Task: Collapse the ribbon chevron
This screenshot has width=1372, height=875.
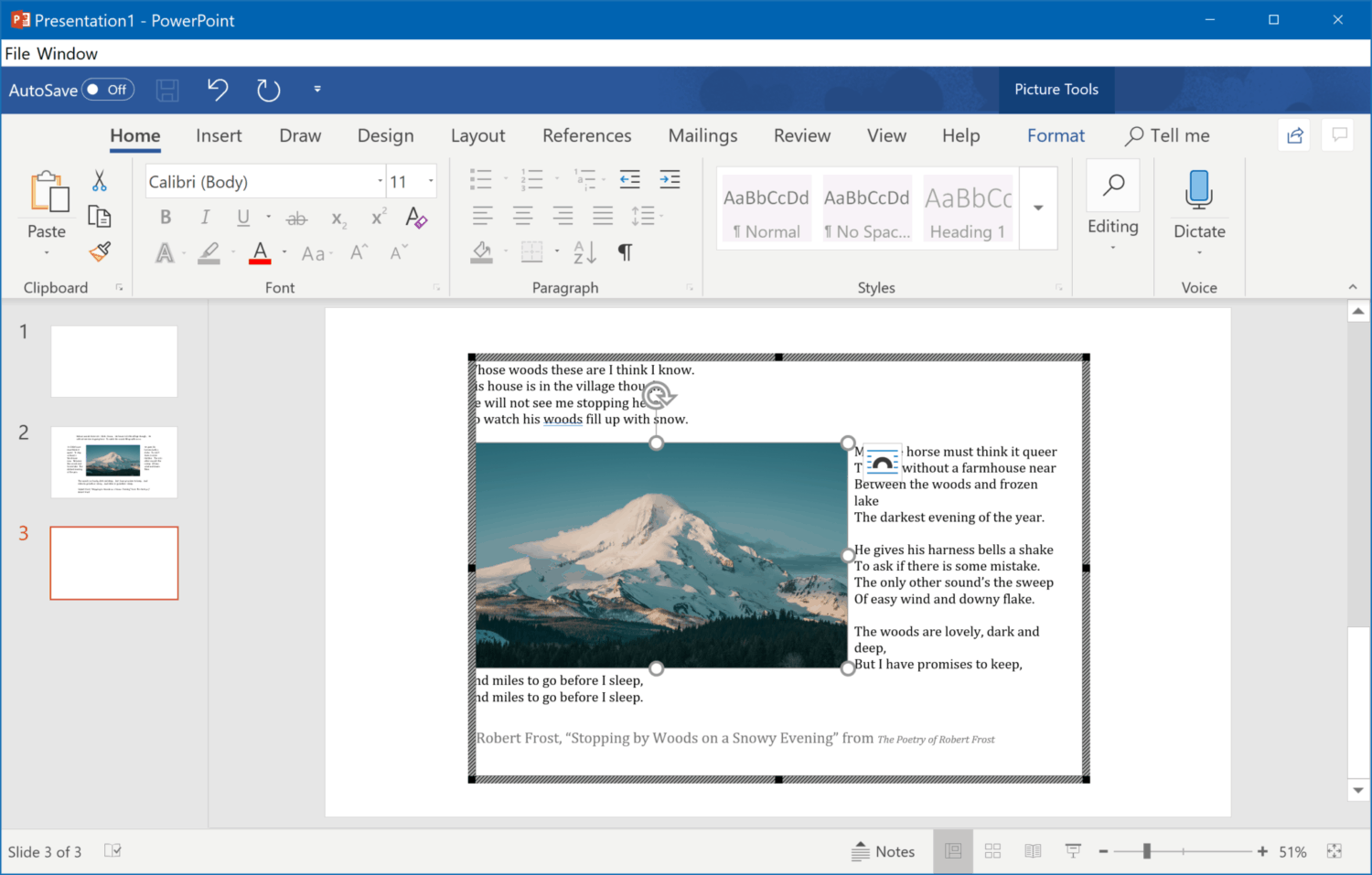Action: pos(1353,287)
